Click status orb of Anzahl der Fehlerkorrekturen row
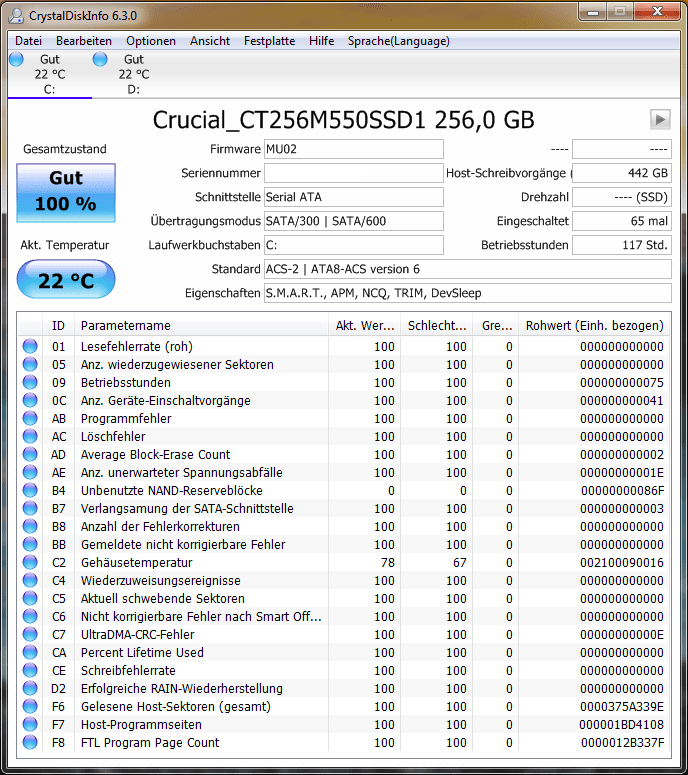Screen dimensions: 688x775 click(30, 526)
